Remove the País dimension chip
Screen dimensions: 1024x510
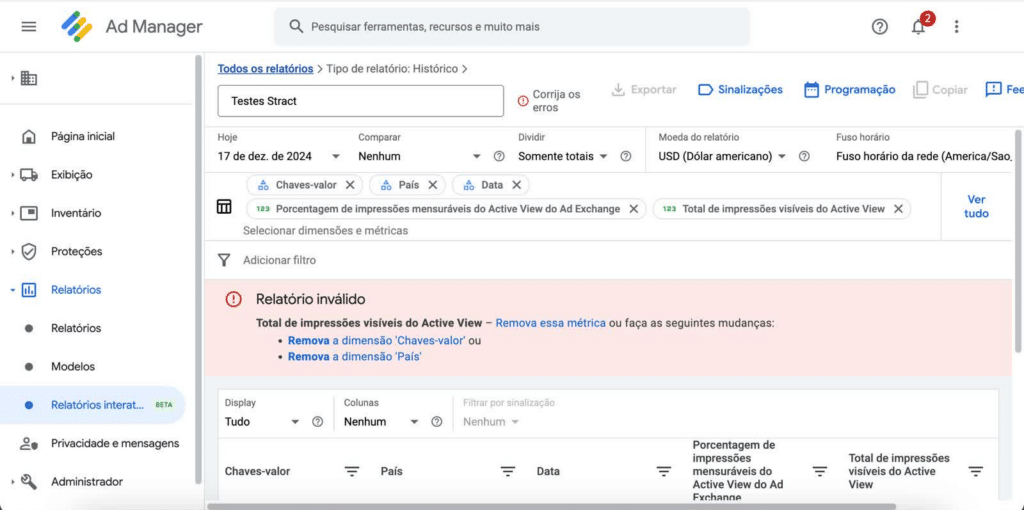tap(433, 185)
